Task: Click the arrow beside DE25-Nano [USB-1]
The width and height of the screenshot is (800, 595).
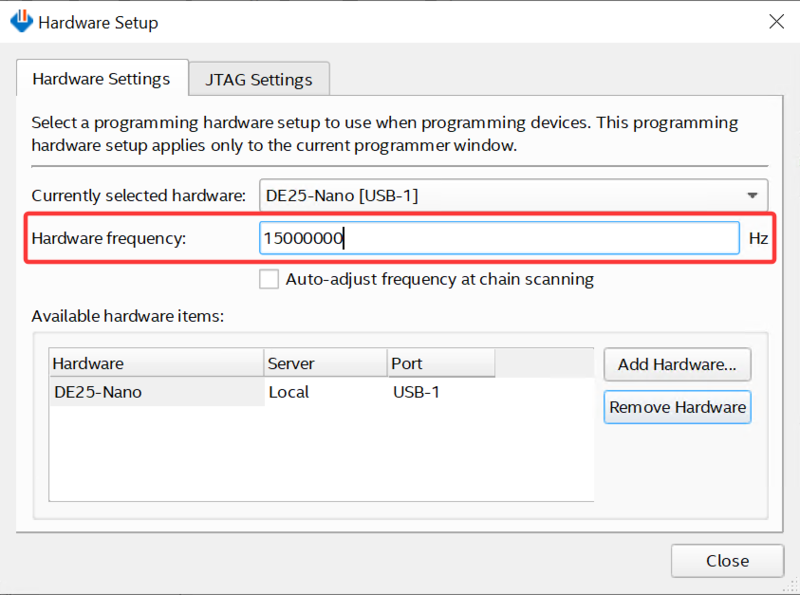Action: (x=752, y=195)
